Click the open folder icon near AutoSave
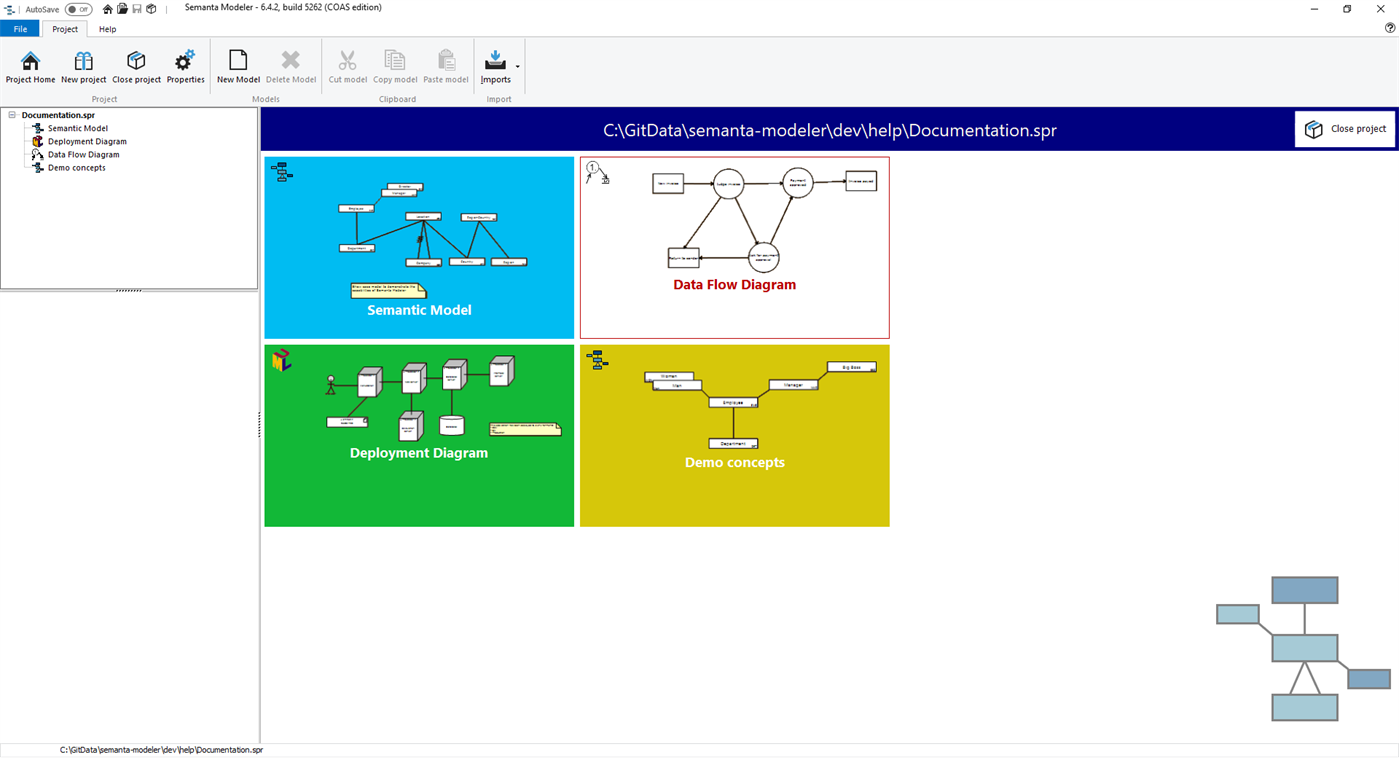This screenshot has height=758, width=1399. pos(121,8)
